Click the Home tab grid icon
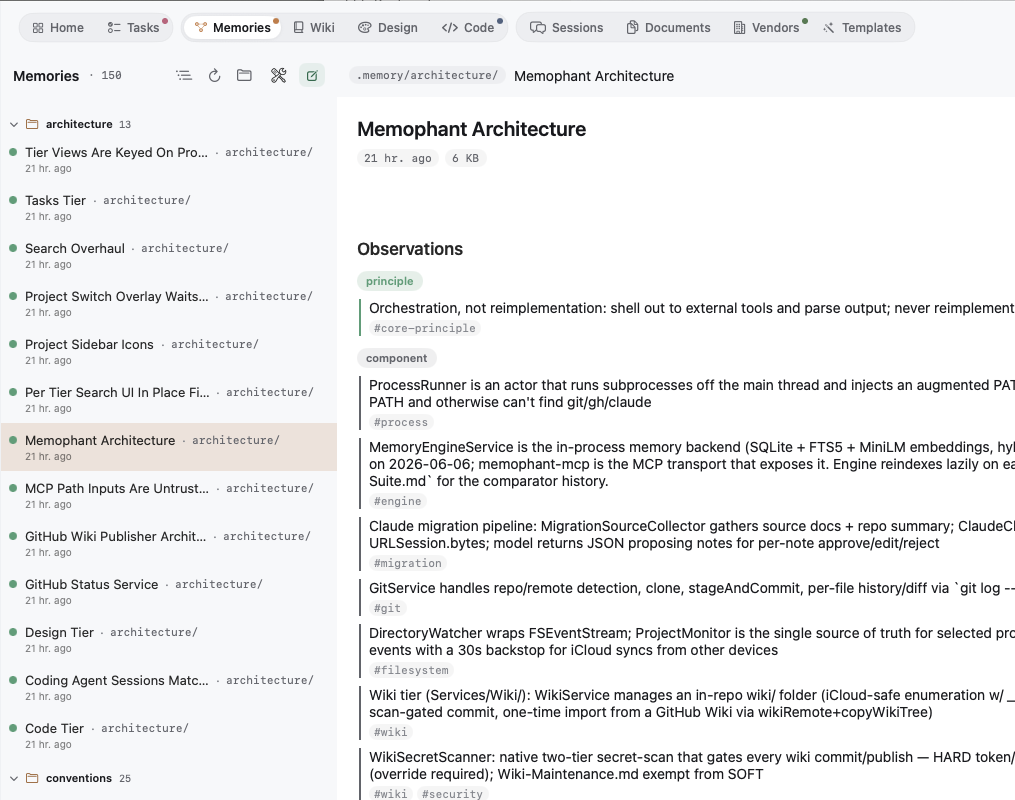The height and width of the screenshot is (800, 1015). click(38, 28)
